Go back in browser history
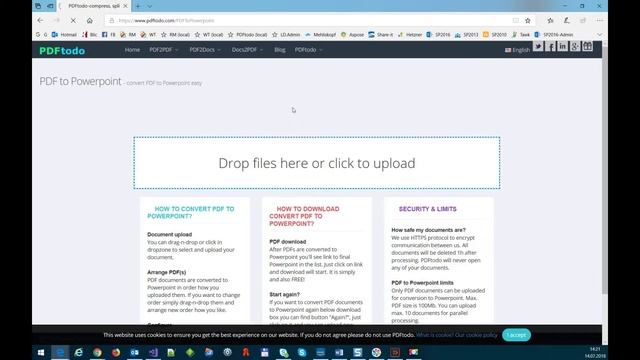The height and width of the screenshot is (360, 640). point(40,20)
